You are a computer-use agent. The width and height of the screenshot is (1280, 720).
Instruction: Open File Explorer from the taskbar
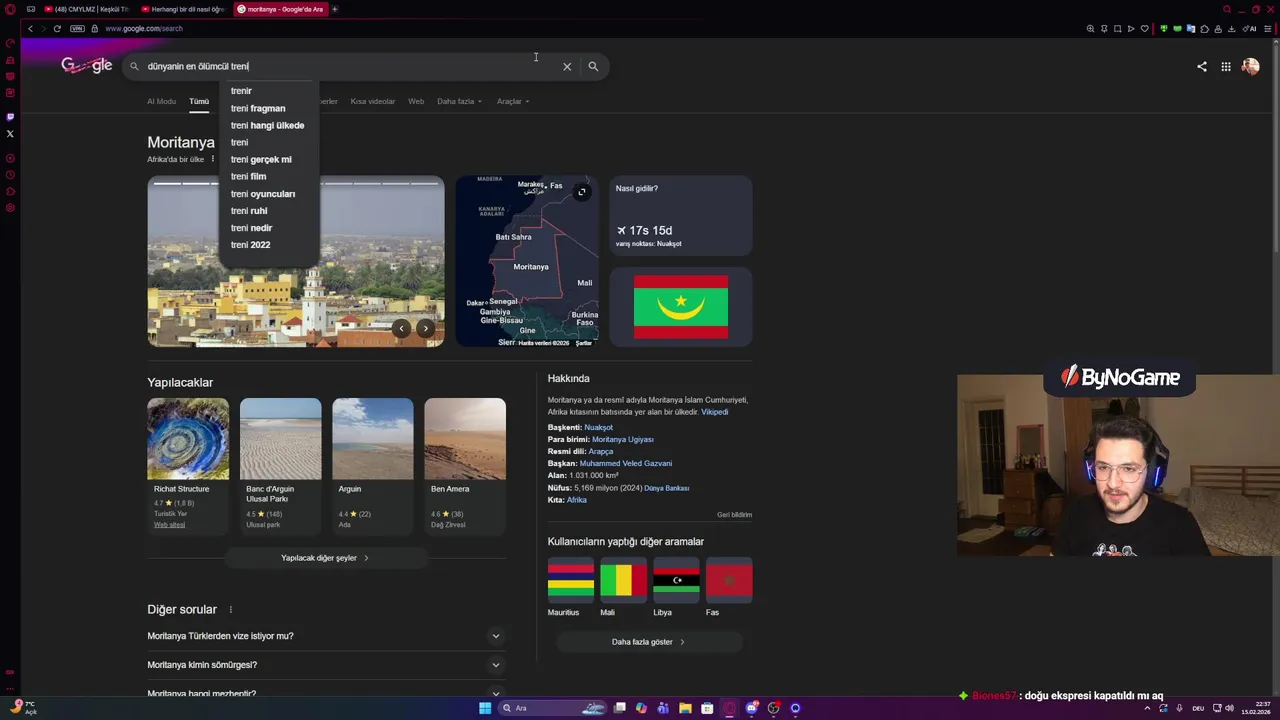[685, 708]
